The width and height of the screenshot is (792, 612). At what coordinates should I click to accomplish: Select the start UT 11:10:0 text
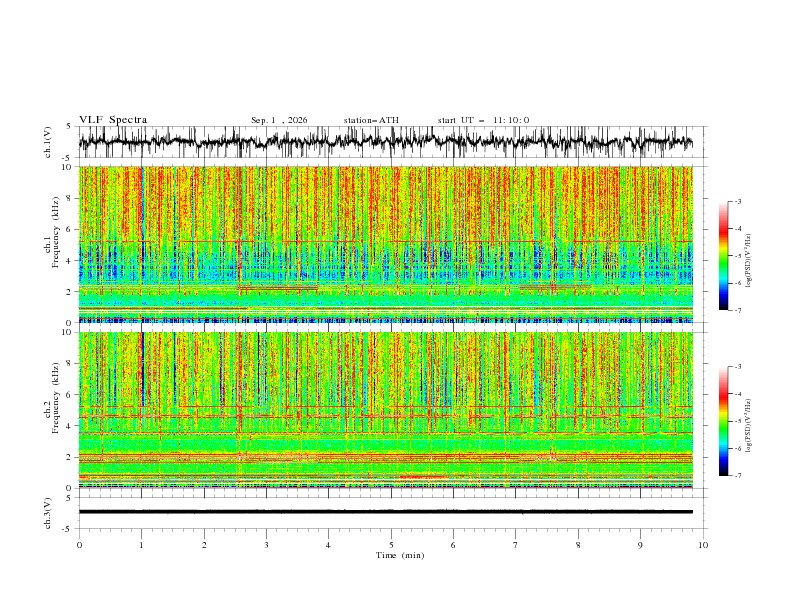point(483,120)
